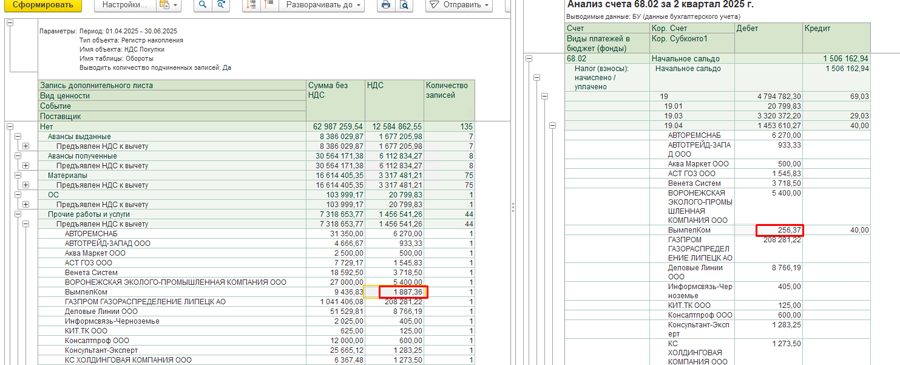Collapse the account 19 group
The image size is (900, 365).
point(545,96)
